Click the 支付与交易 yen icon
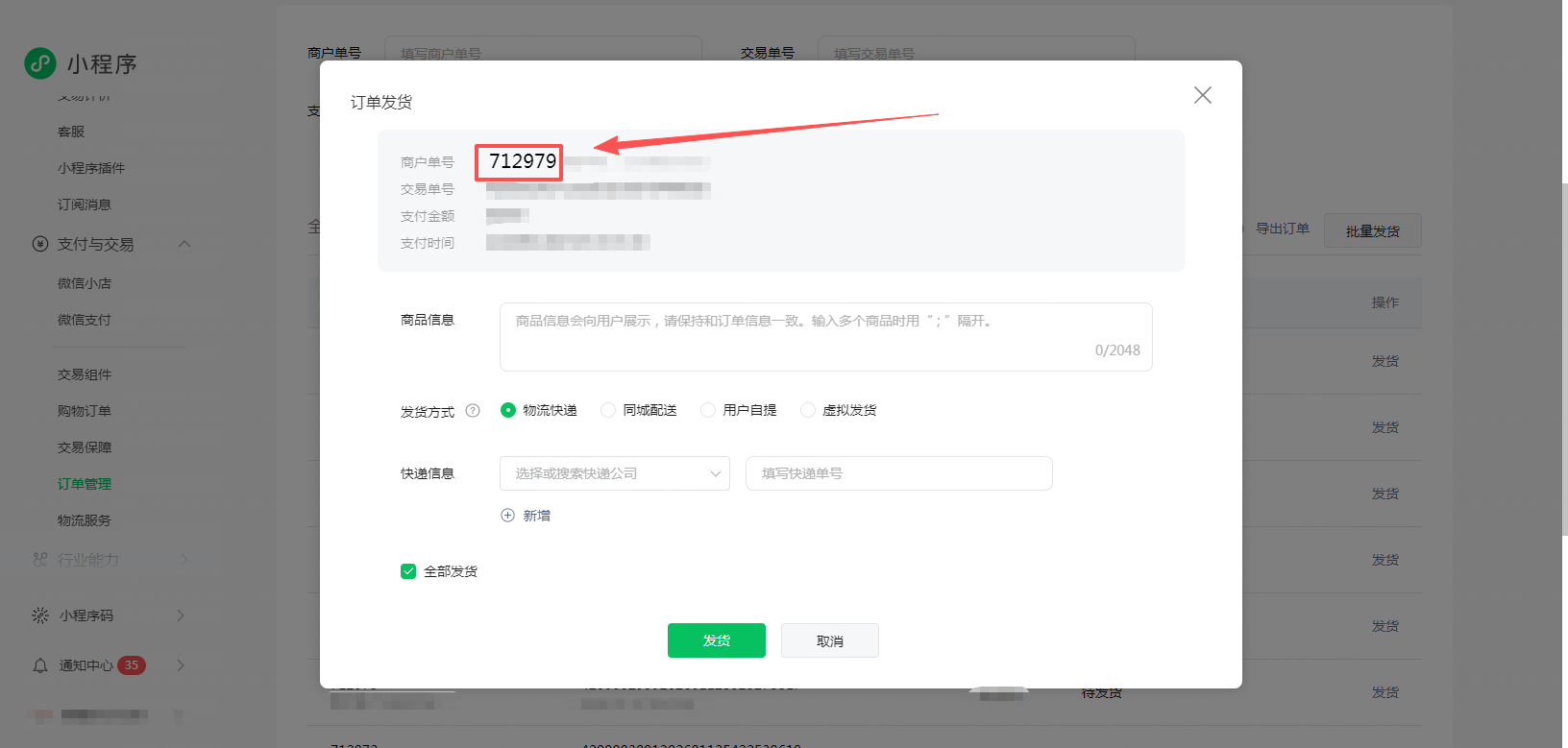 [x=40, y=244]
